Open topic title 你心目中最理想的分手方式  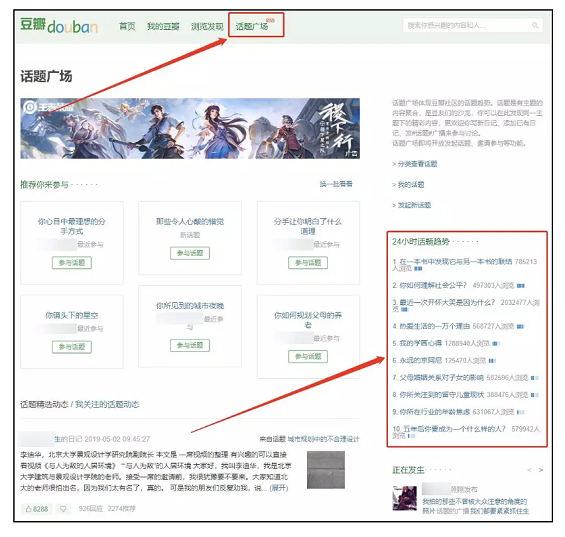point(72,226)
